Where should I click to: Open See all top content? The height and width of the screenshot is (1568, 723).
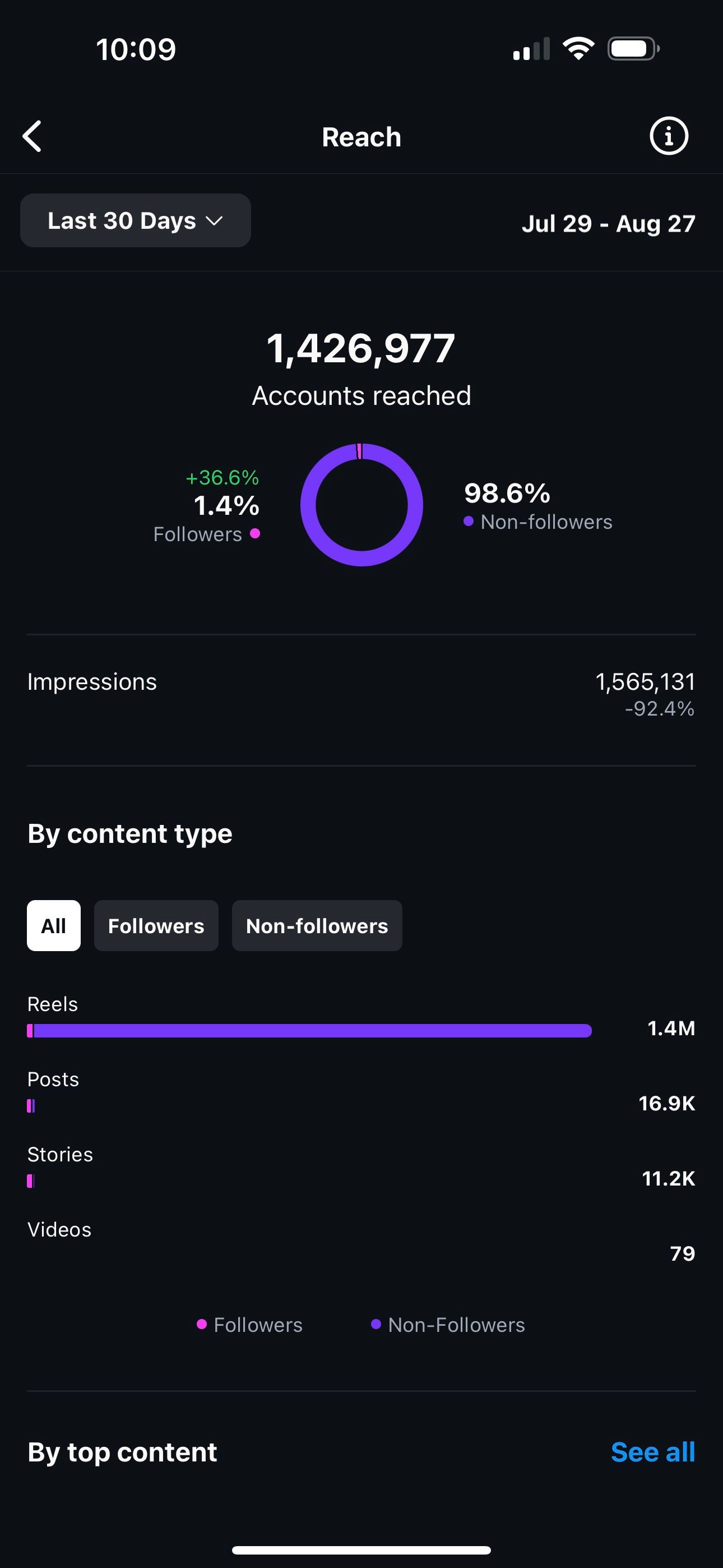click(653, 1452)
